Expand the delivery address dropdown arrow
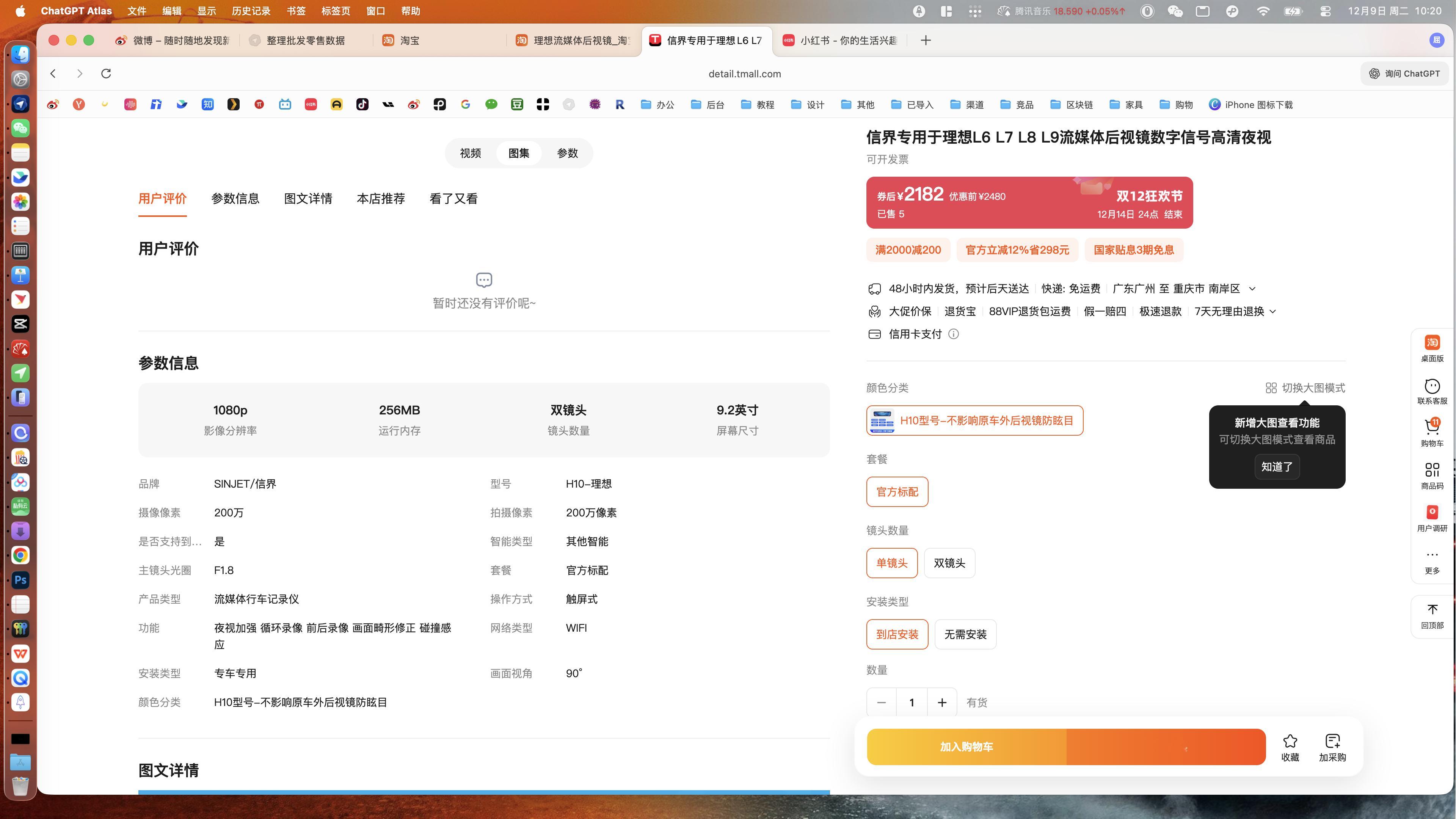1456x819 pixels. (1252, 289)
